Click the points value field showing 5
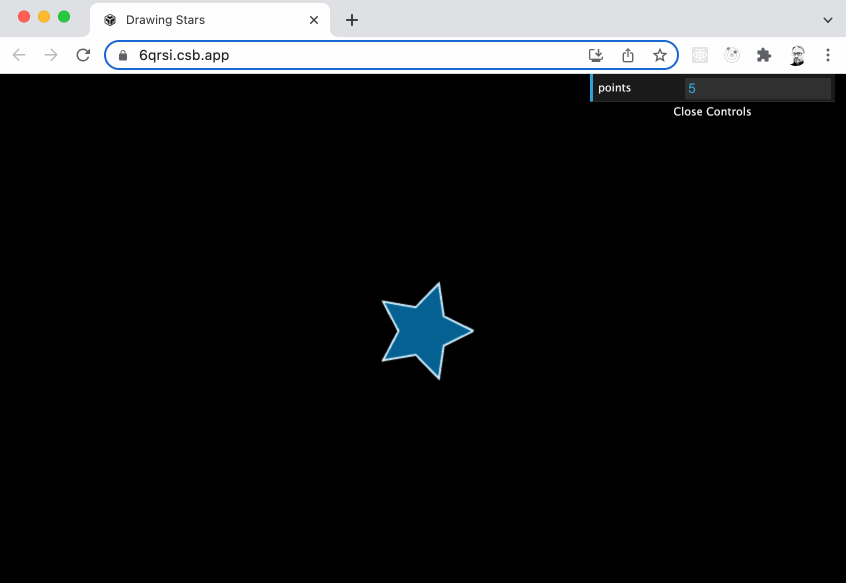846x583 pixels. [x=758, y=88]
